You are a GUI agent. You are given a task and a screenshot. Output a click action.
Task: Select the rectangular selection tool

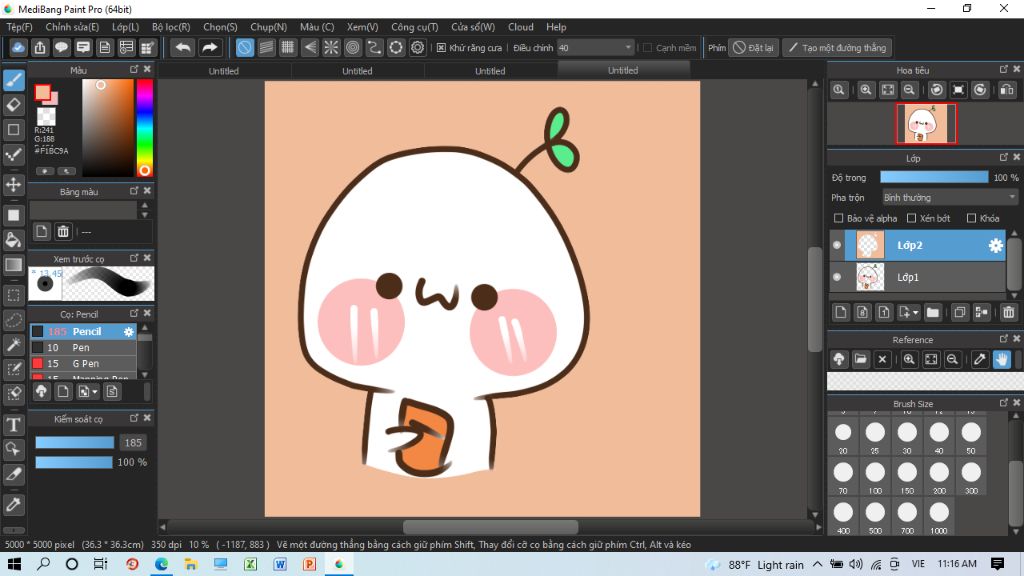pos(14,295)
